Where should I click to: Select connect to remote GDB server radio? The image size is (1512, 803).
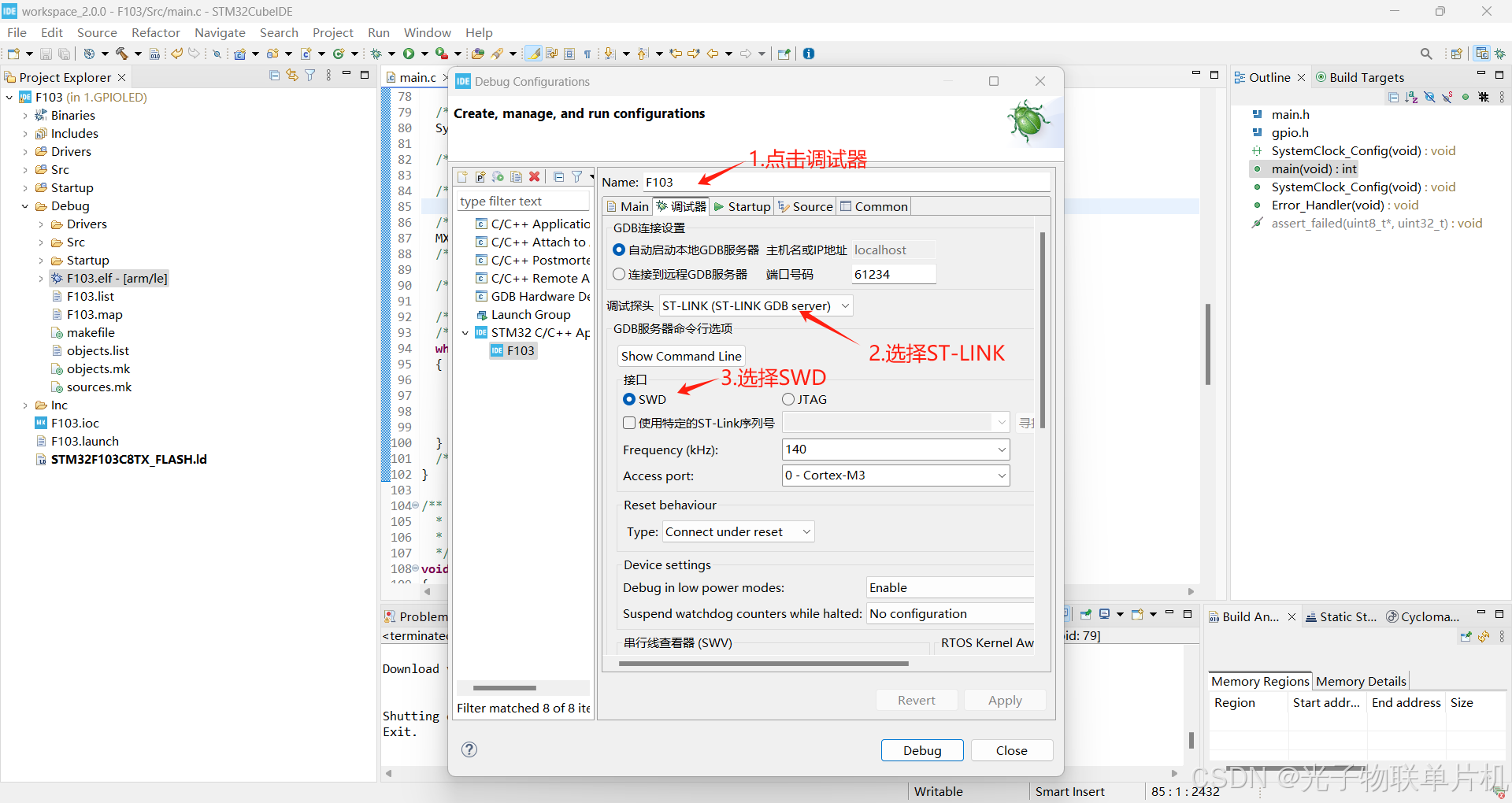point(619,274)
